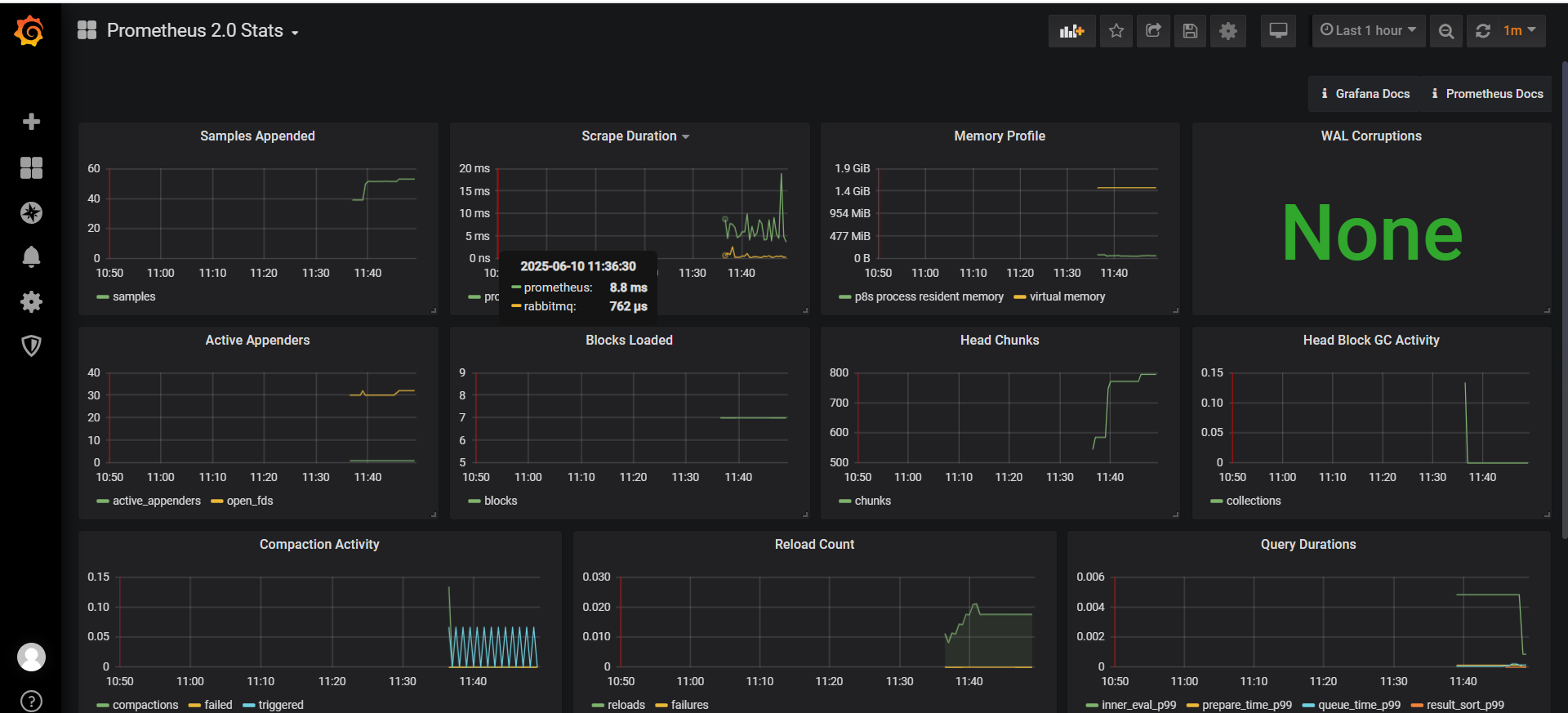Open the 1m refresh interval dropdown

1521,31
